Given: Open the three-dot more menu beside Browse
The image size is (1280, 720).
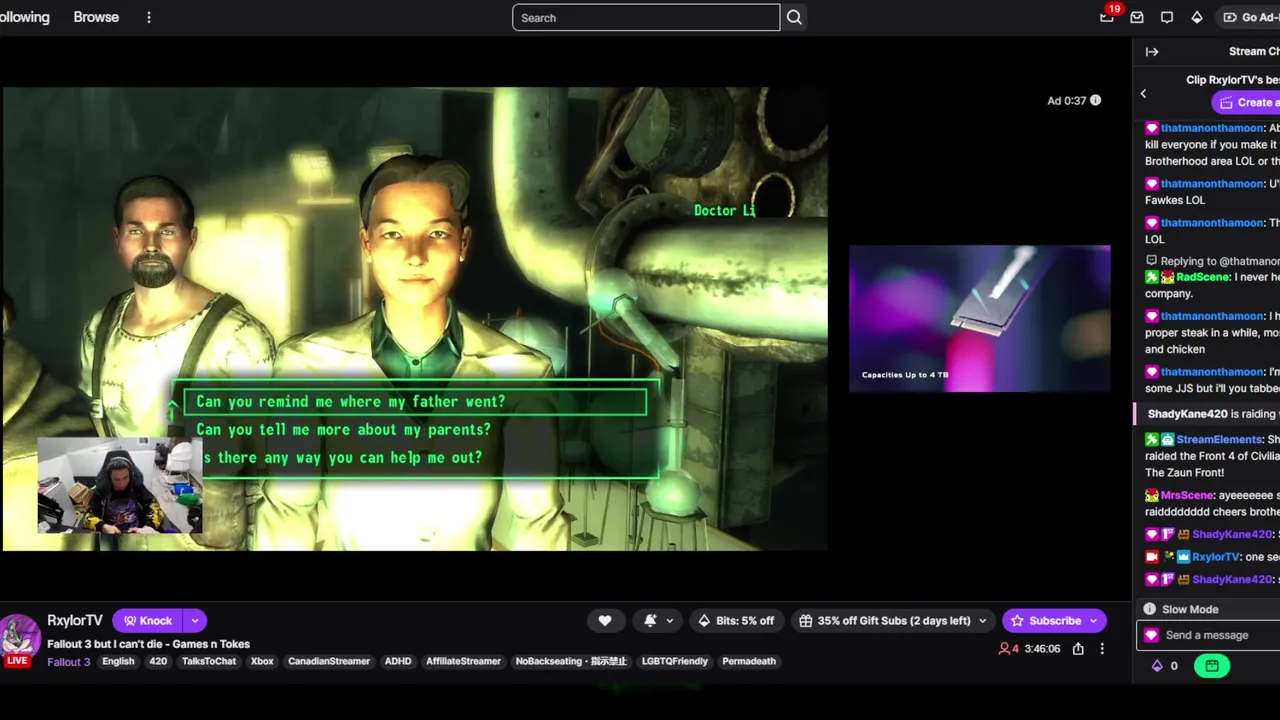Looking at the screenshot, I should 149,17.
